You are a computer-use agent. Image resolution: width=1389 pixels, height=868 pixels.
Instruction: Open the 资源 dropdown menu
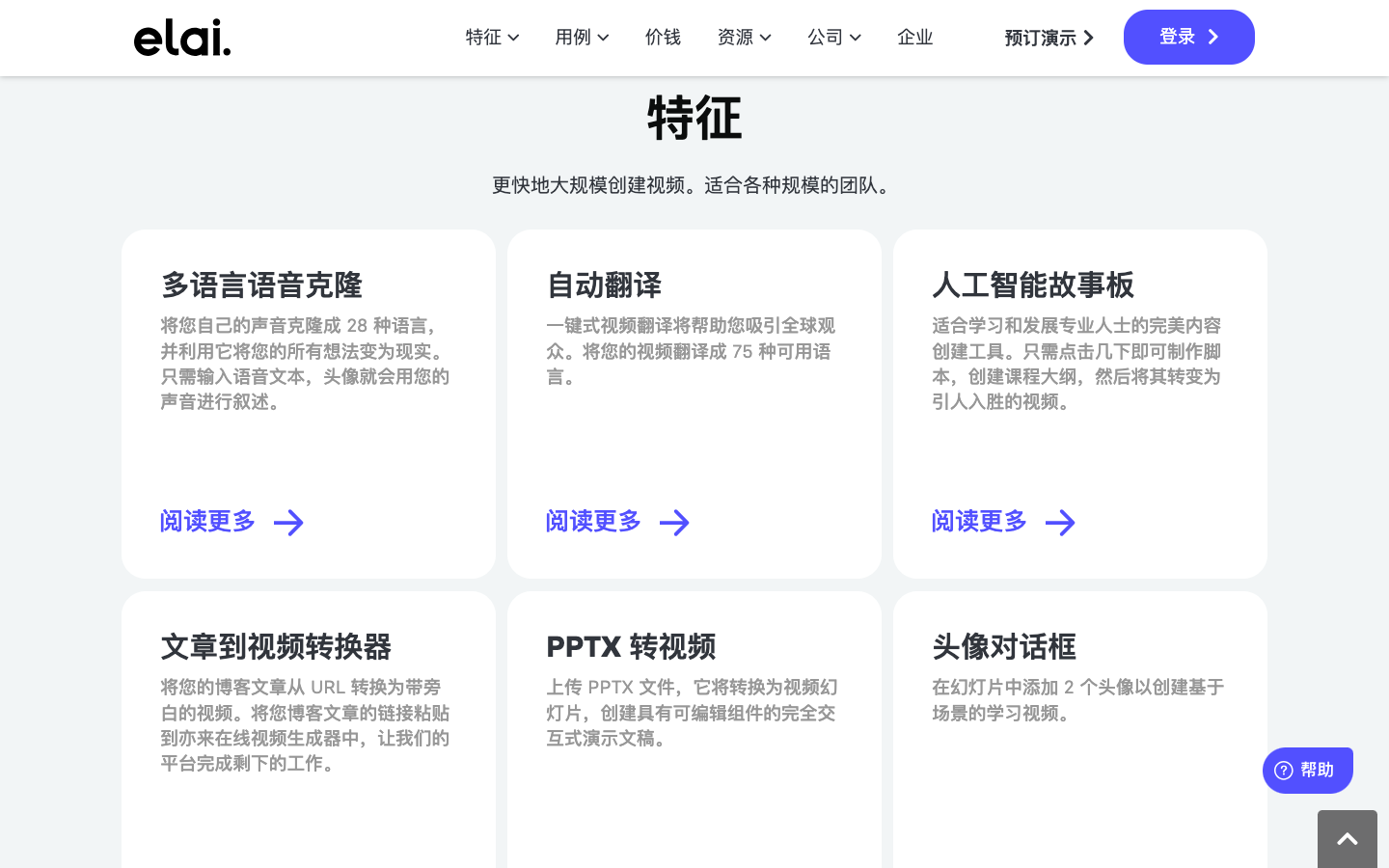[x=744, y=38]
